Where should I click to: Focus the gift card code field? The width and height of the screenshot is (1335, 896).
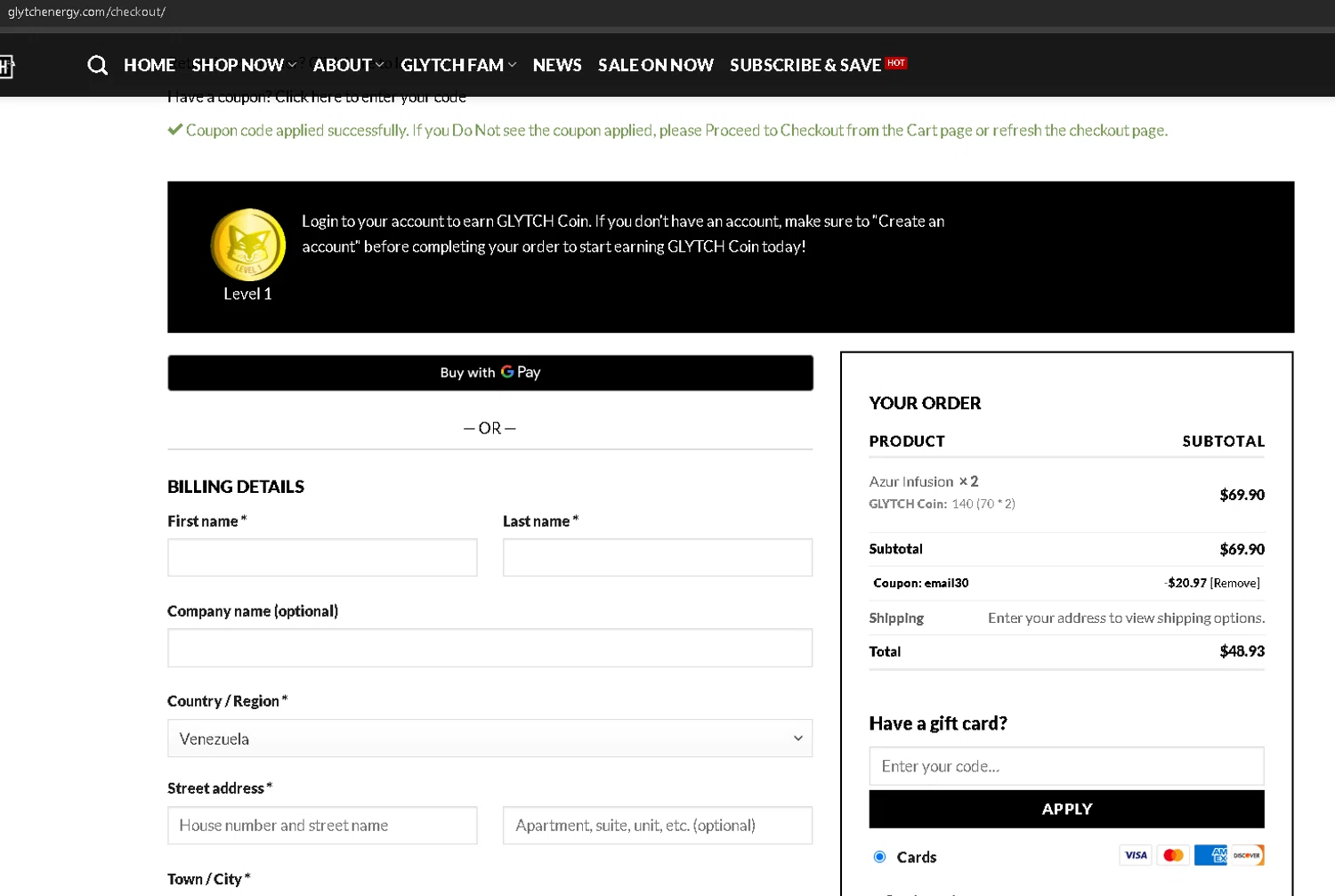point(1066,766)
